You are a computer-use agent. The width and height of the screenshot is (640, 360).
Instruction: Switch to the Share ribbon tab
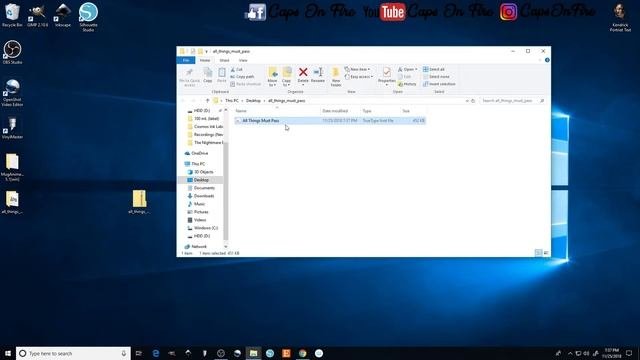[224, 60]
